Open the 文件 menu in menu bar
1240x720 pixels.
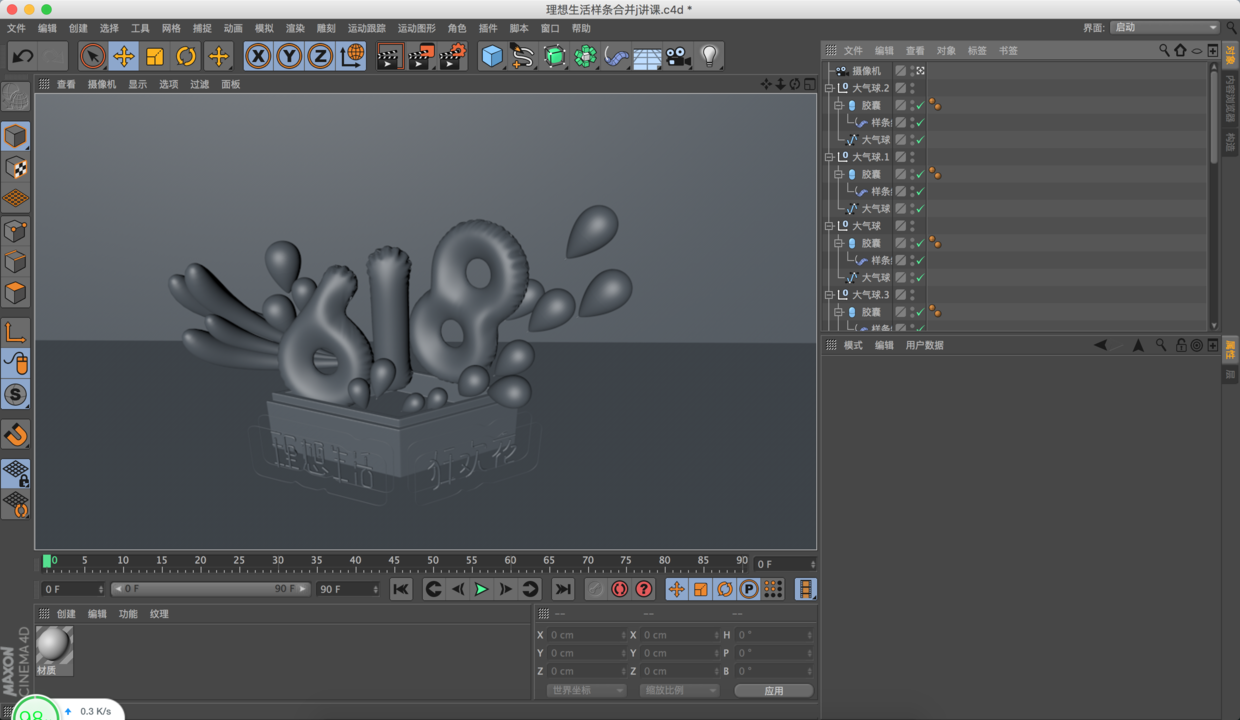17,28
